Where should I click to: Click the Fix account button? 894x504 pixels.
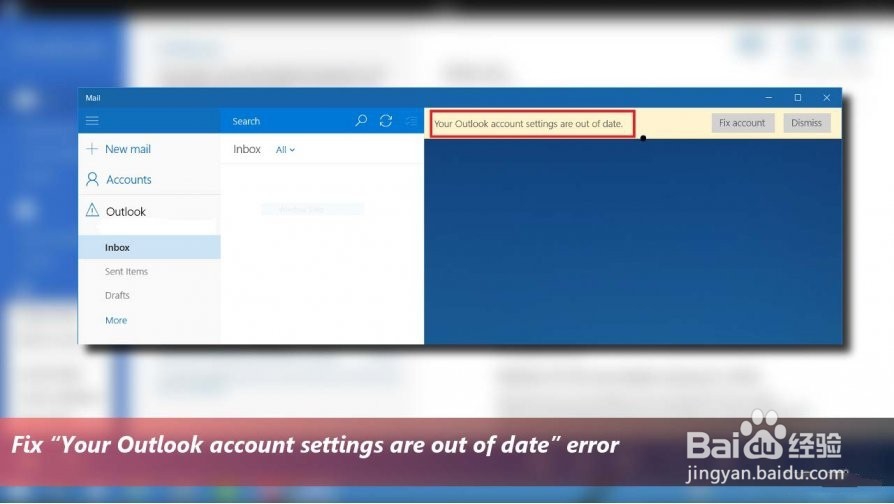742,123
